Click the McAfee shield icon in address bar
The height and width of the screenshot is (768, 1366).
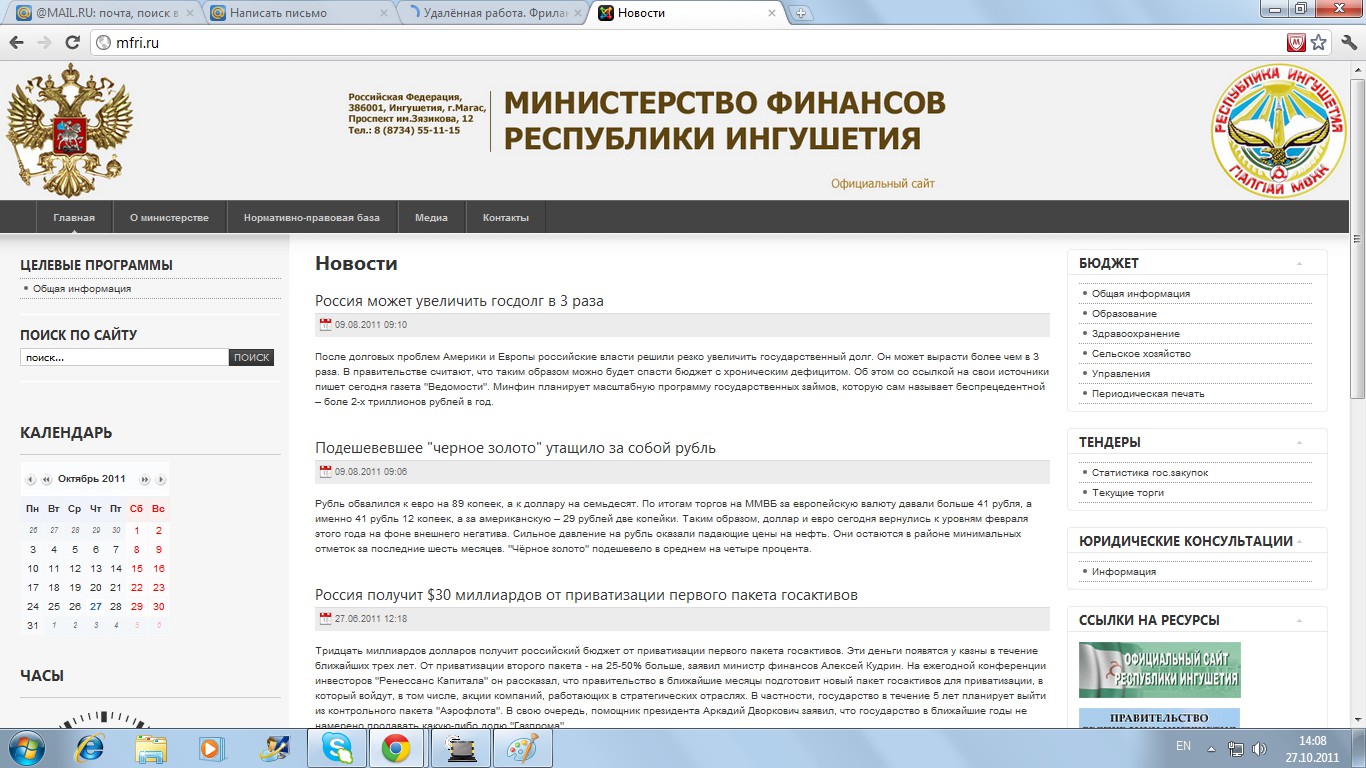click(x=1296, y=43)
